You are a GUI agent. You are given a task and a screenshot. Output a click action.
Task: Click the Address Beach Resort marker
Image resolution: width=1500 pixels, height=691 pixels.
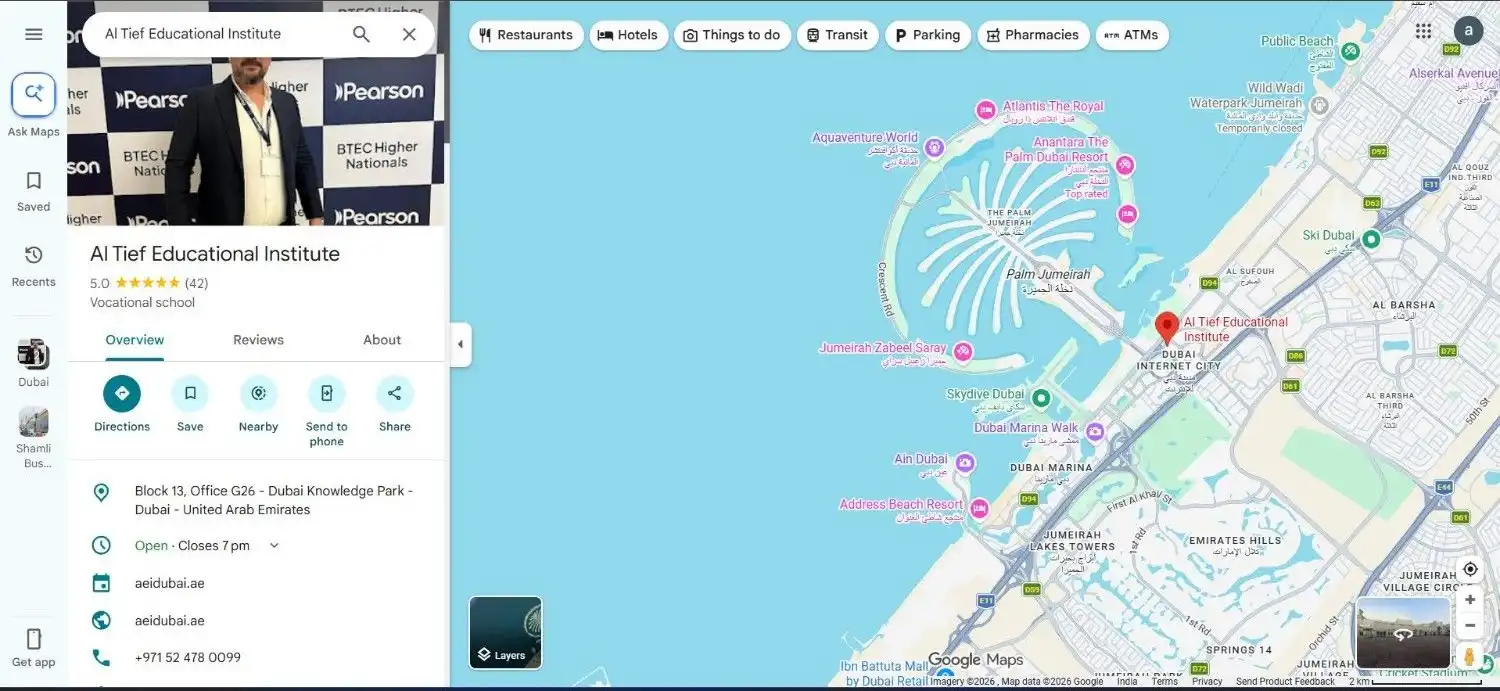979,508
